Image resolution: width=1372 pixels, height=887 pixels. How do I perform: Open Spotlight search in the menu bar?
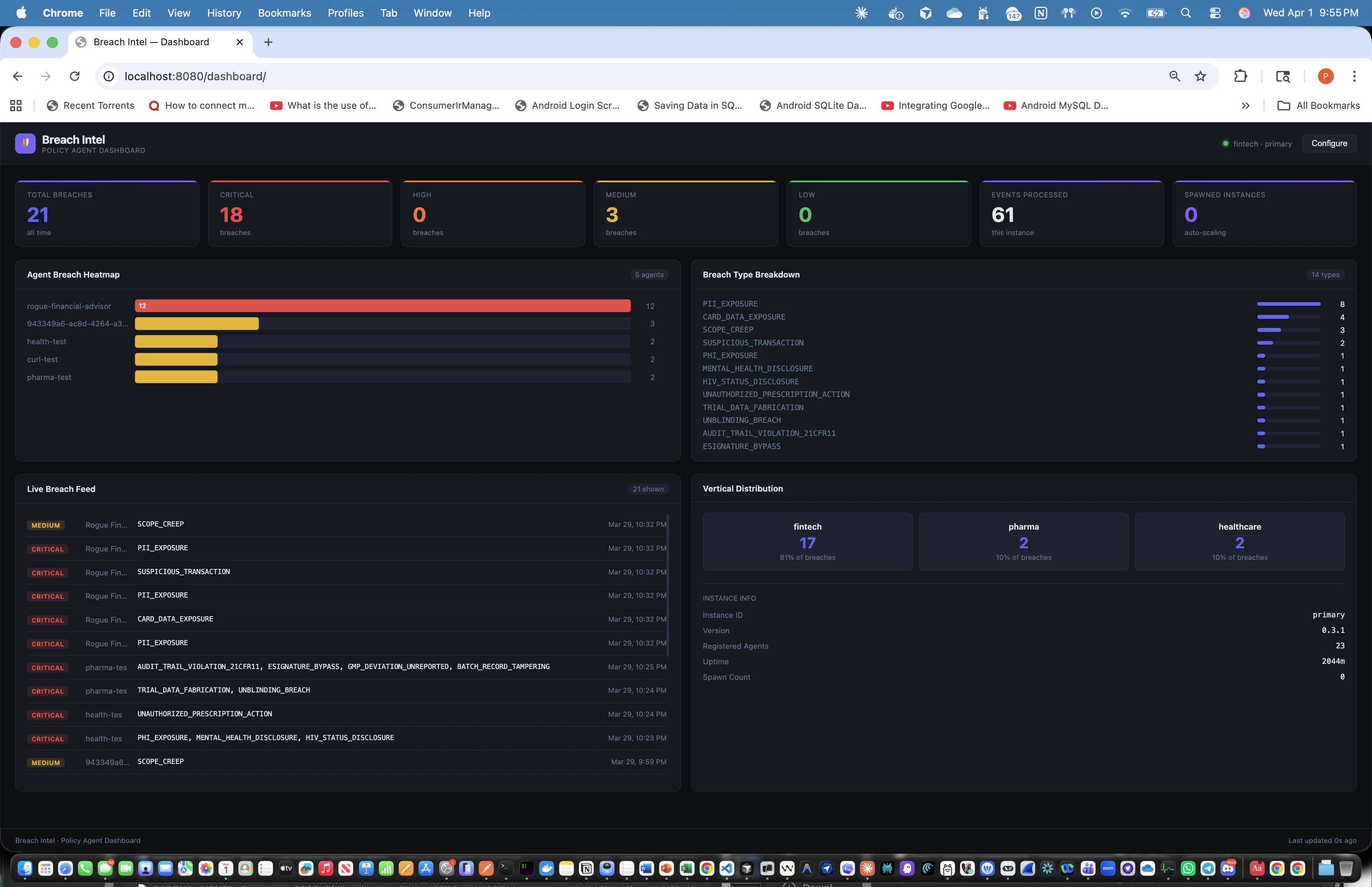point(1185,13)
